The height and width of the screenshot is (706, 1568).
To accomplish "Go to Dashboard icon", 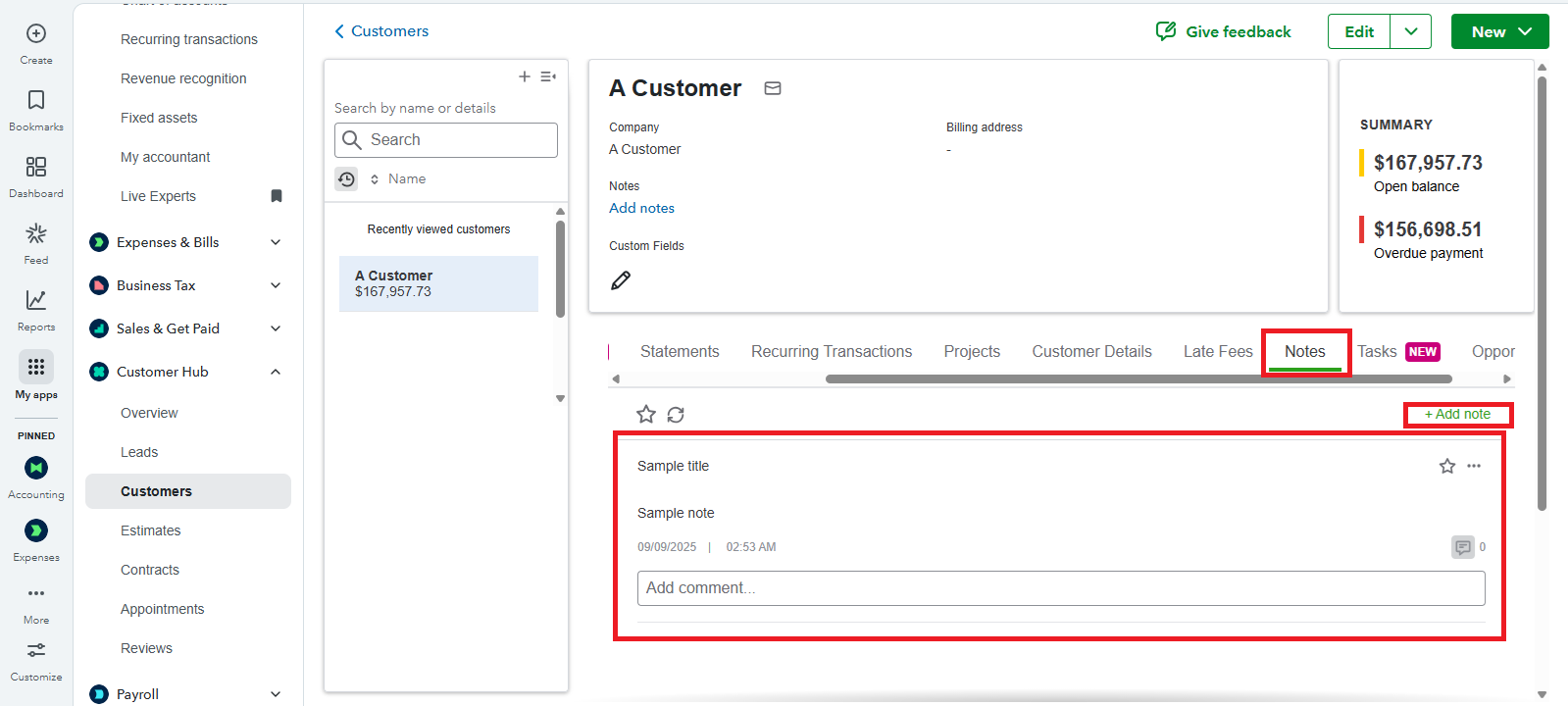I will [x=36, y=167].
